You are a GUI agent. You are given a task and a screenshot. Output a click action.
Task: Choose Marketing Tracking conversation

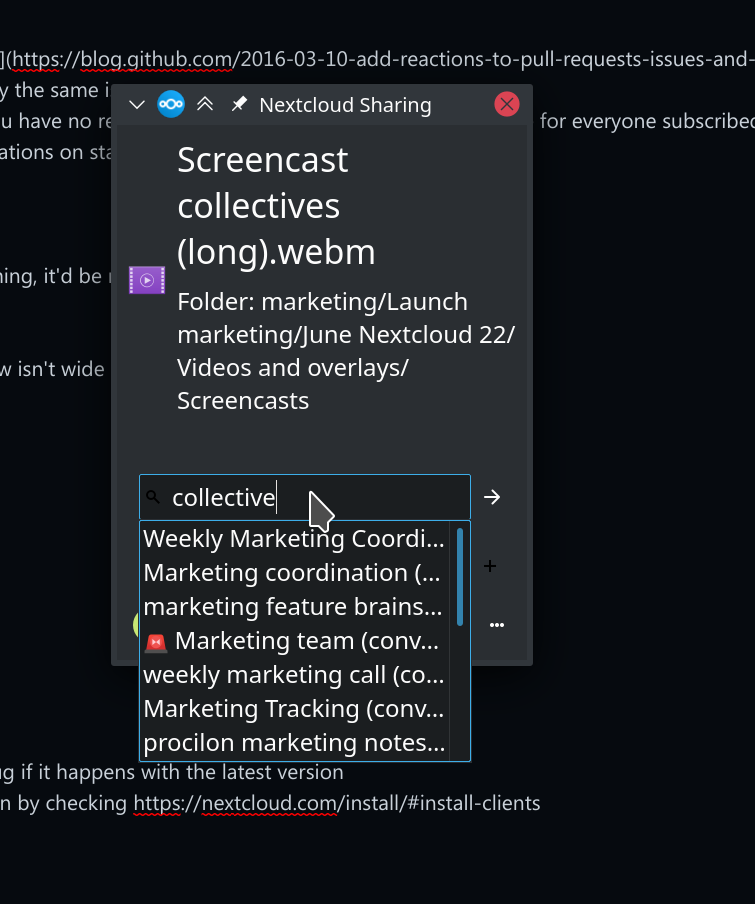[294, 709]
